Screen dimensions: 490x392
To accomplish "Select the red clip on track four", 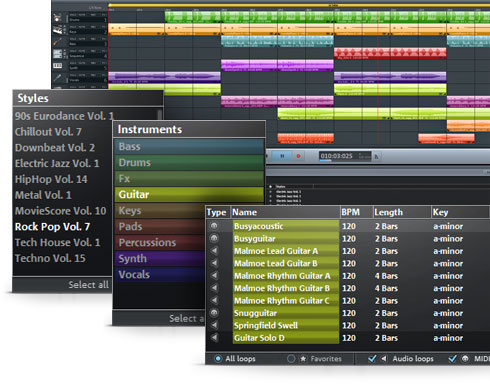I will pyautogui.click(x=390, y=53).
